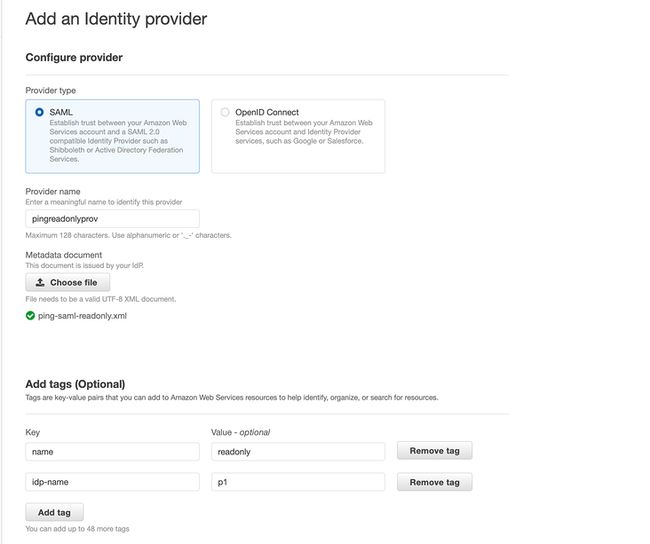Viewport: 650px width, 544px height.
Task: Remove the name readonly tag
Action: (x=434, y=451)
